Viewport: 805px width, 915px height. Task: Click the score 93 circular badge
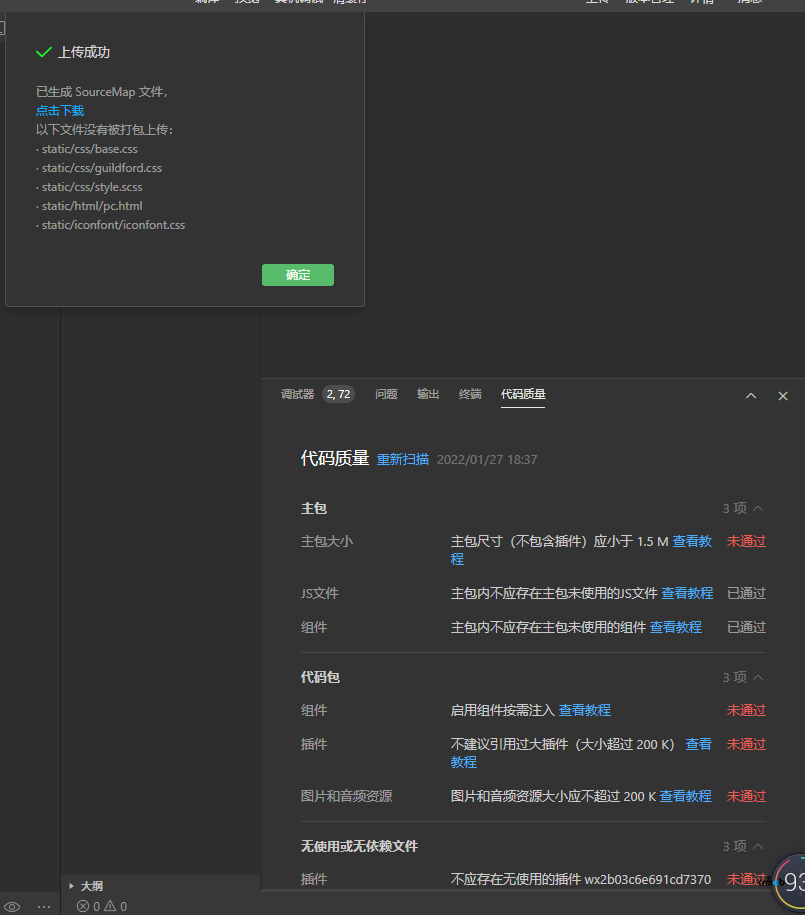791,881
